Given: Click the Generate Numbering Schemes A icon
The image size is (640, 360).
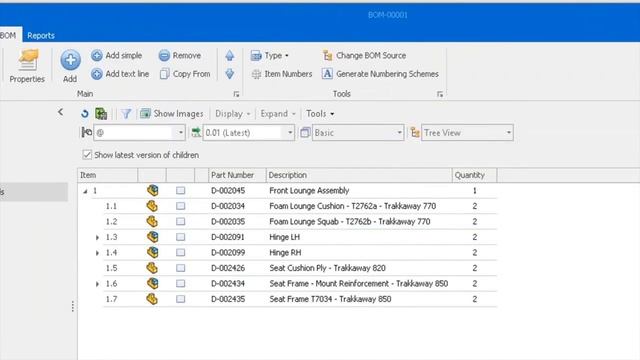Looking at the screenshot, I should tap(327, 73).
